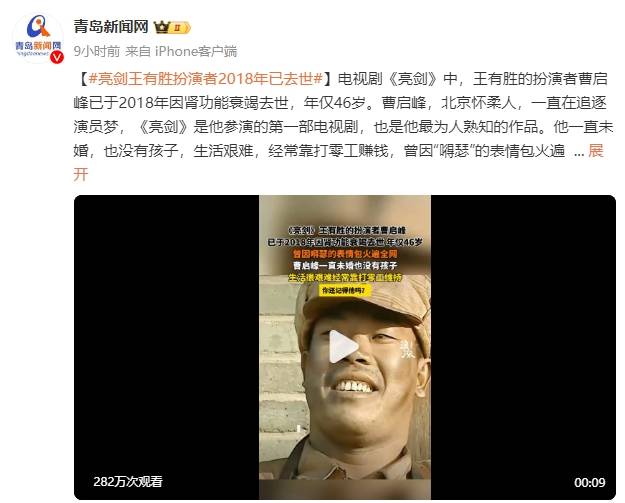Click the 《亮剑》王有胜的扮演者曹启峰 video caption
The image size is (625, 503).
click(346, 230)
